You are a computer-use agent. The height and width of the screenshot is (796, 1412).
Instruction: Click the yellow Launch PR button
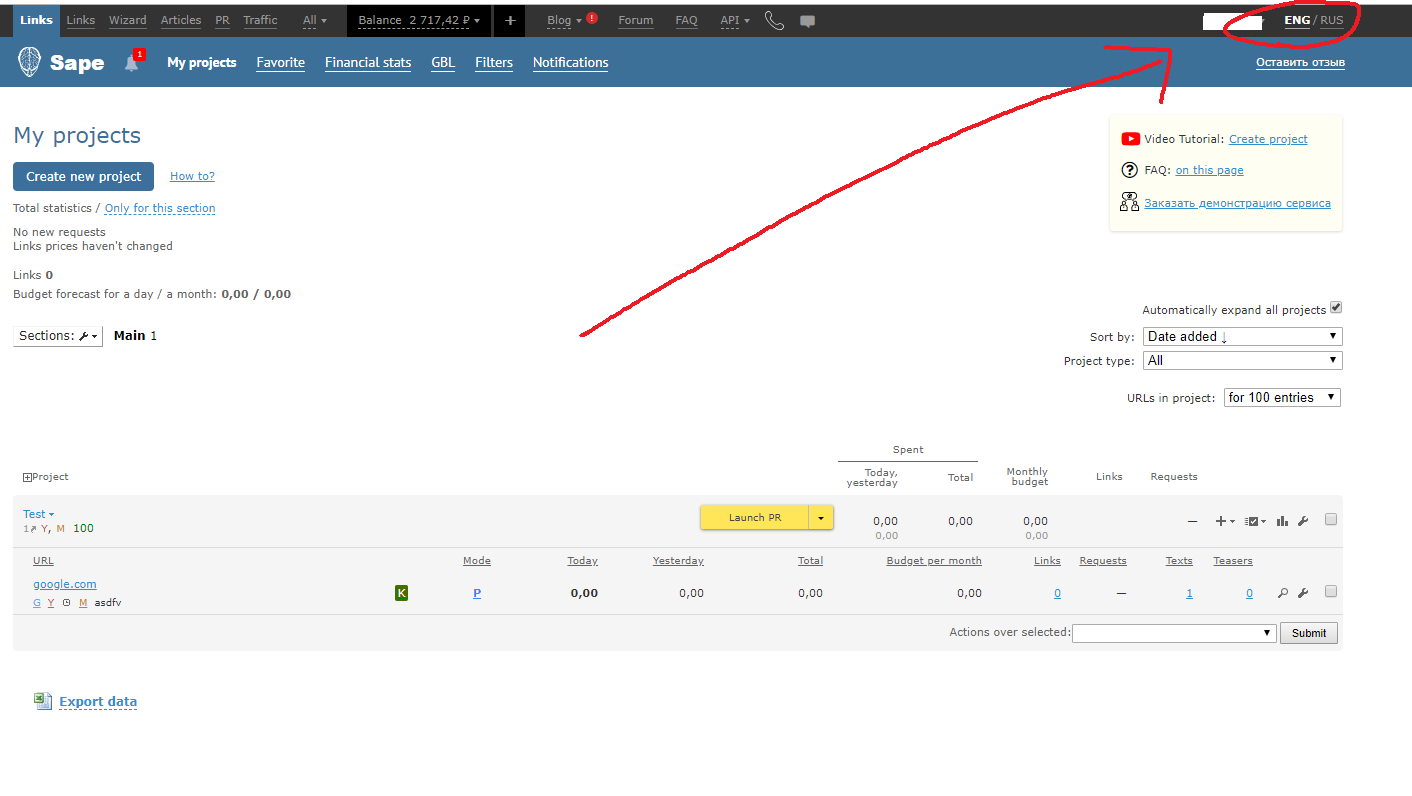754,518
